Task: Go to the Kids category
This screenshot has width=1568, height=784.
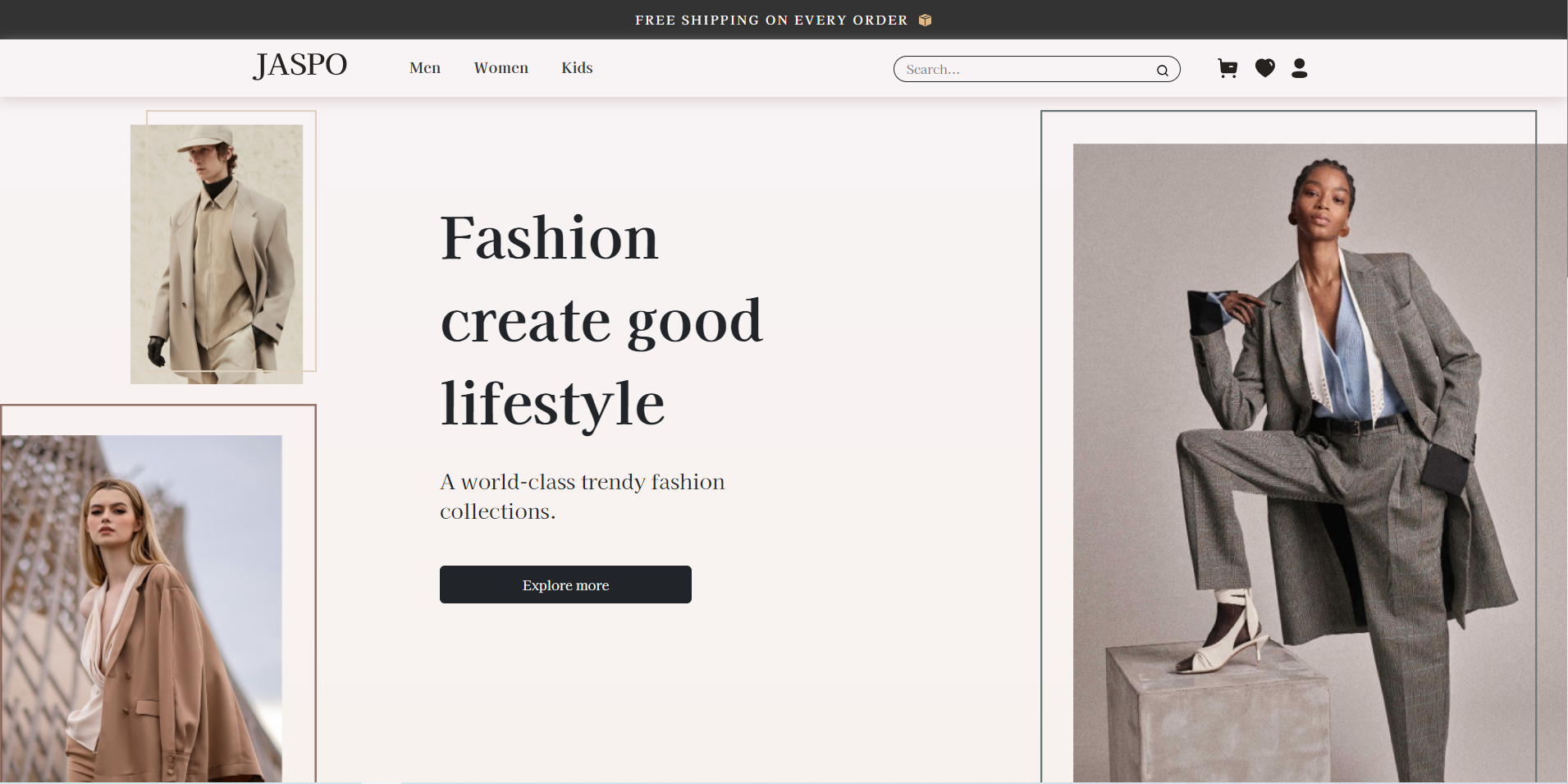Action: (577, 68)
